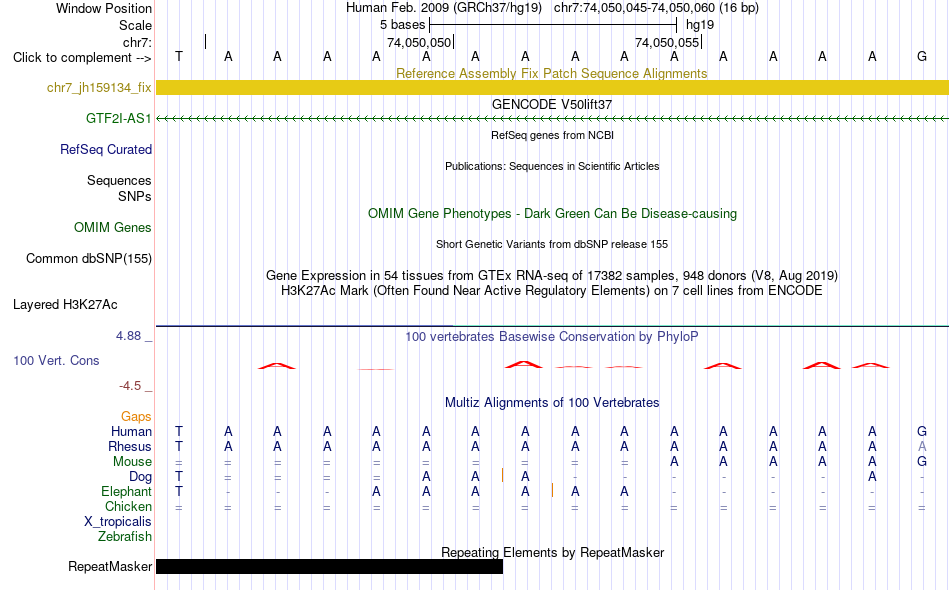Open Common dbSNP(155) track label
Screen dimensions: 950x590
[x=89, y=259]
